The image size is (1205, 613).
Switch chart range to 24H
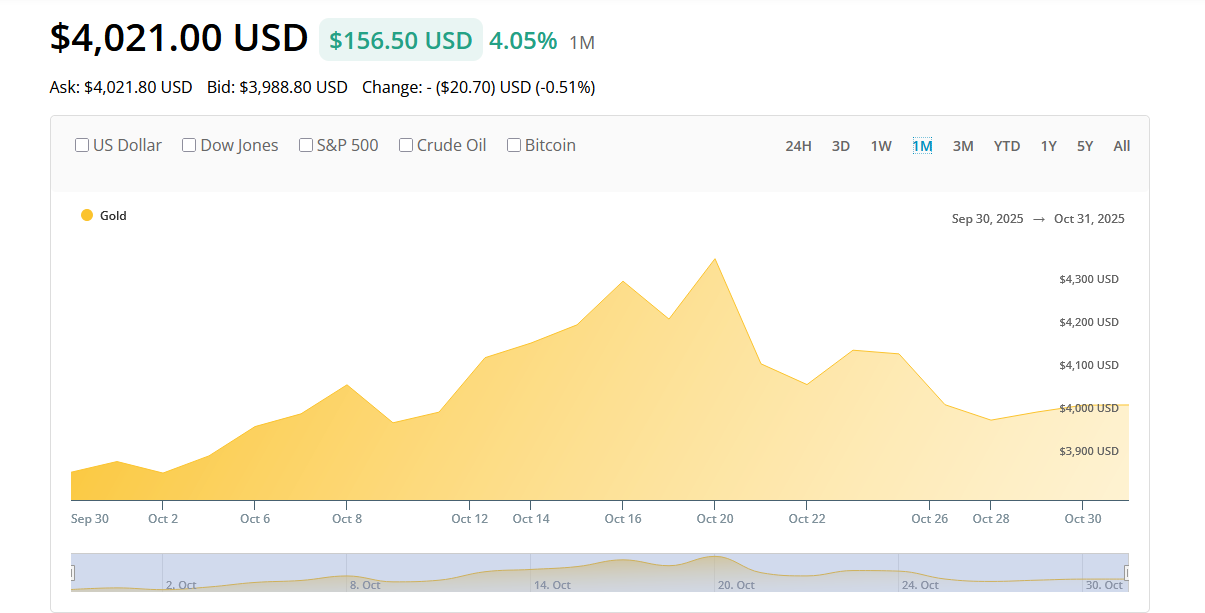click(798, 146)
